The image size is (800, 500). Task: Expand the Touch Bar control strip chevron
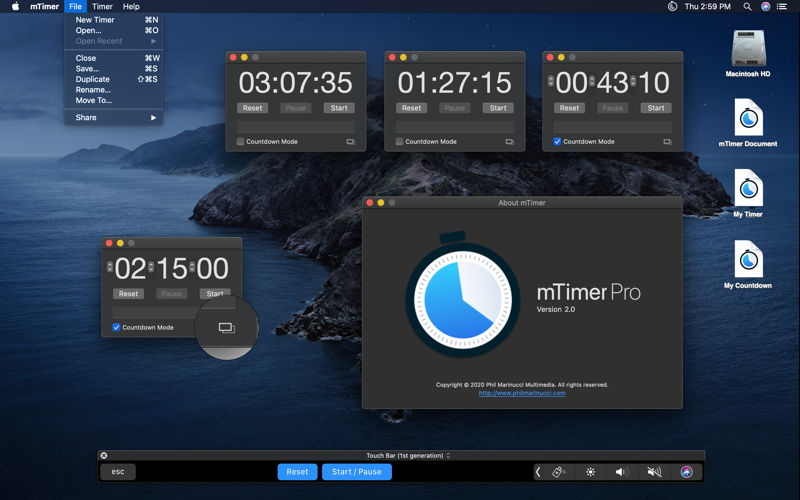(538, 472)
